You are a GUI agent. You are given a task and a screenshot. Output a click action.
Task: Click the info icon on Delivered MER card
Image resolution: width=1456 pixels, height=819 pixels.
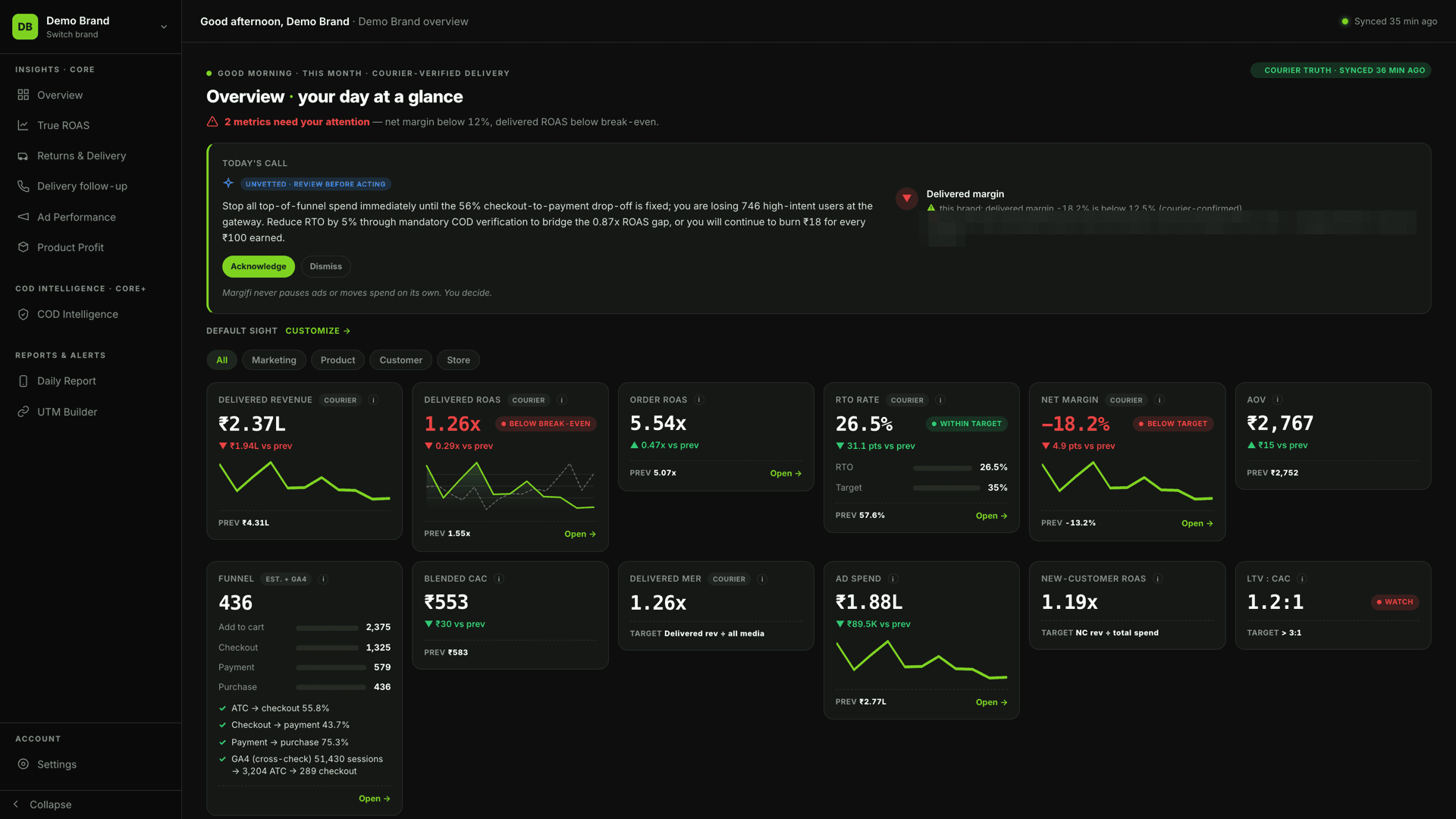(x=762, y=579)
